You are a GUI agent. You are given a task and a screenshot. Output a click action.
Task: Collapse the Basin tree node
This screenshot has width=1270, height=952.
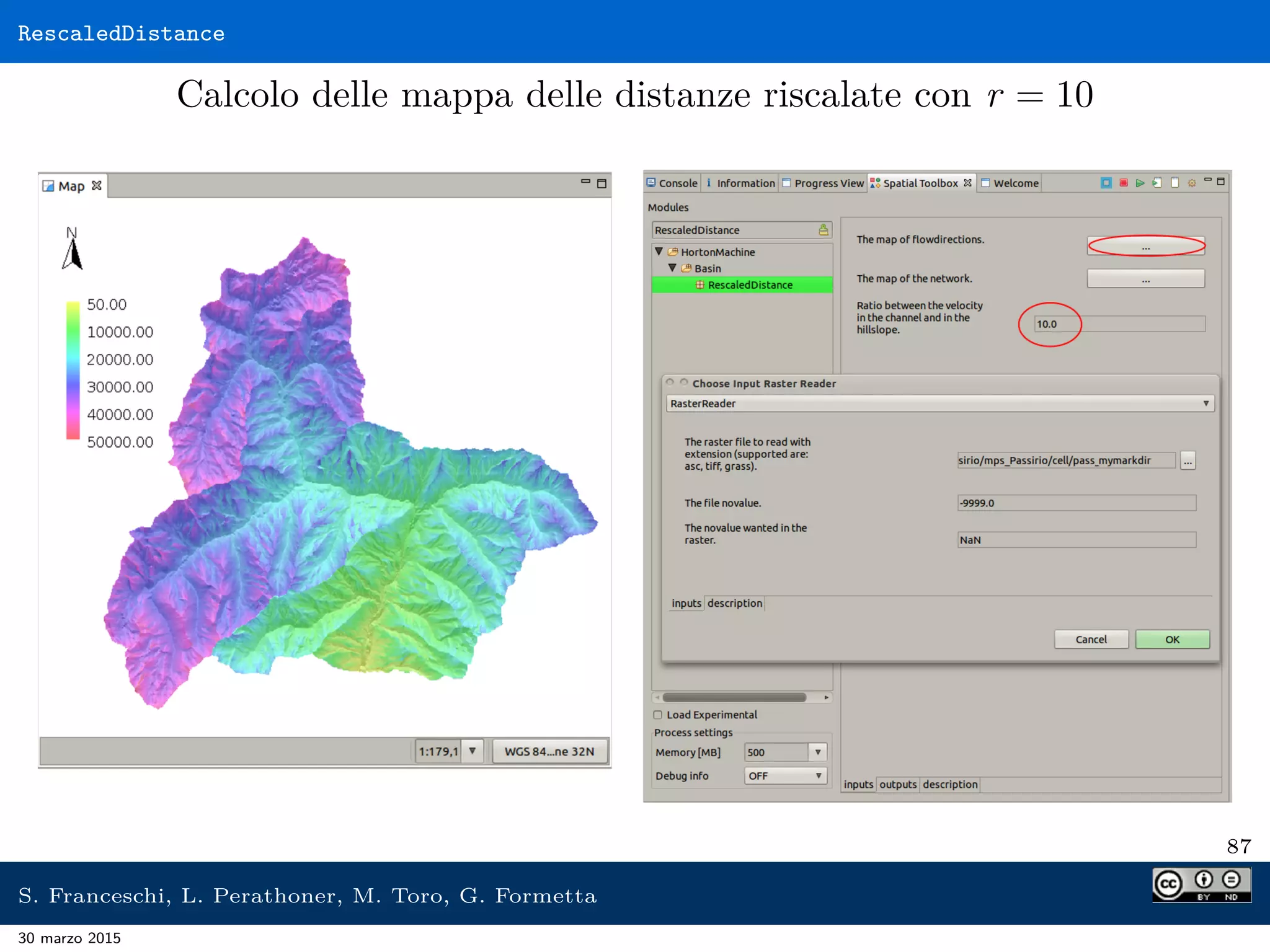(x=673, y=268)
